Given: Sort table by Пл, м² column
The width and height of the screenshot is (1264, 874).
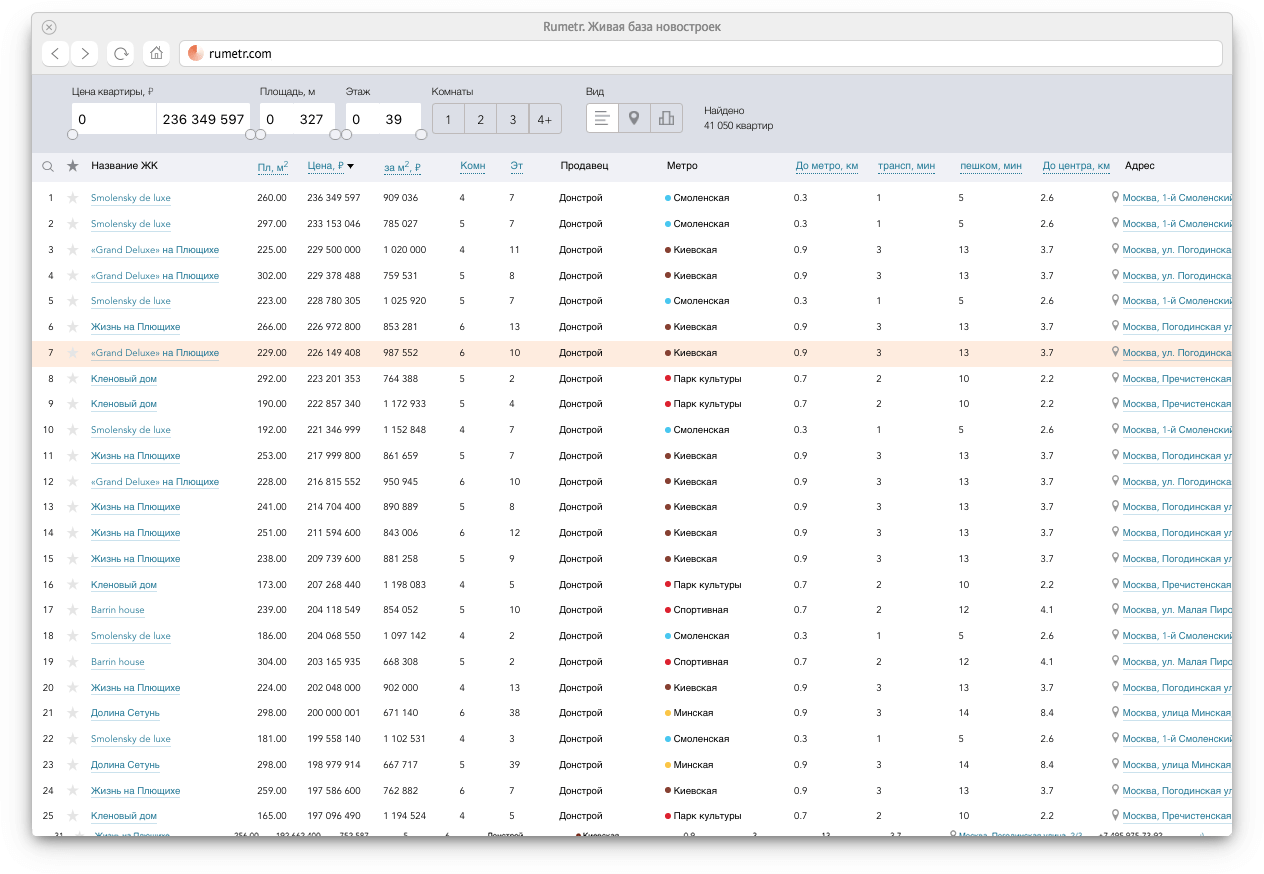Looking at the screenshot, I should 272,166.
